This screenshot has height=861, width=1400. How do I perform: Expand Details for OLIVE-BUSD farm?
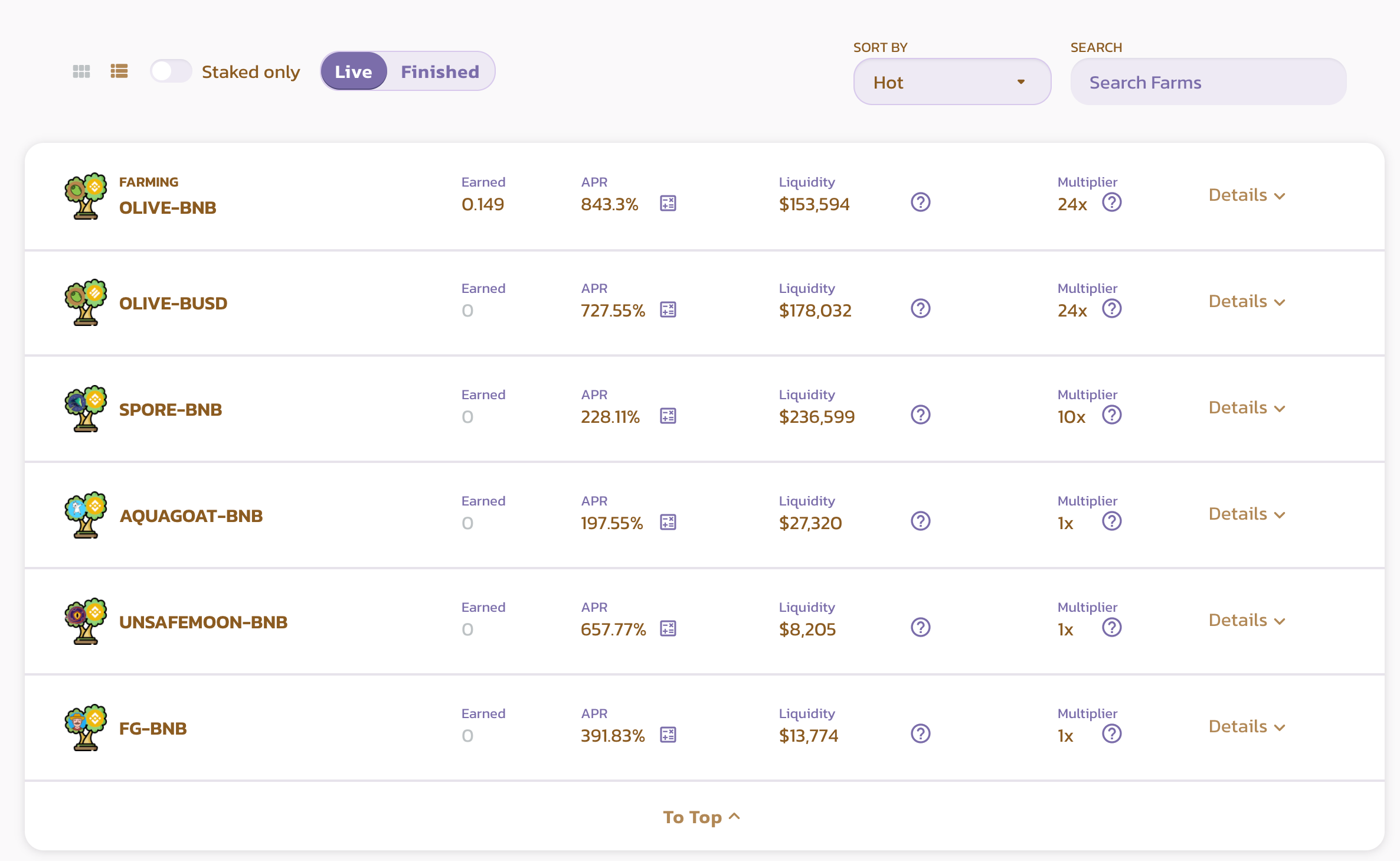[x=1246, y=302]
